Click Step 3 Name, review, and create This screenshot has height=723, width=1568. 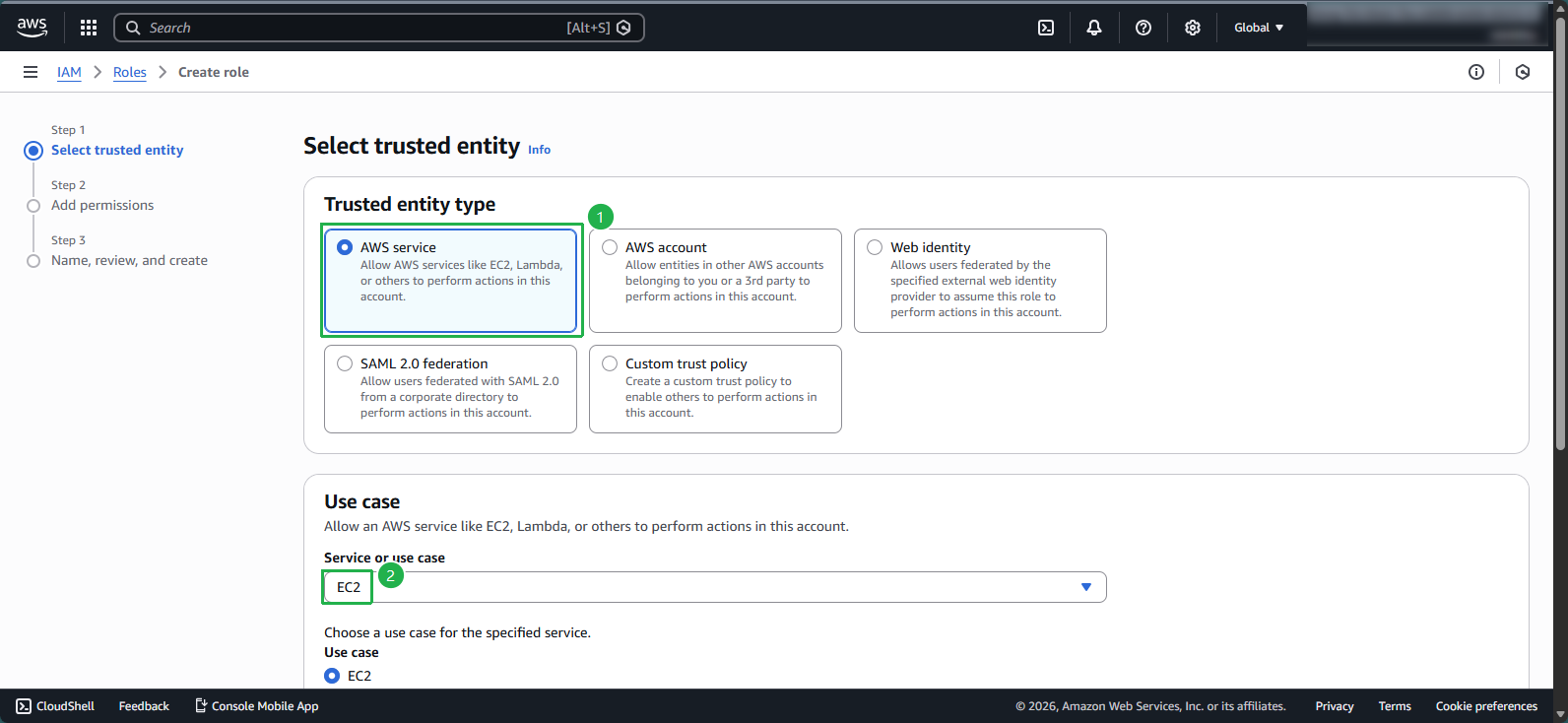129,260
